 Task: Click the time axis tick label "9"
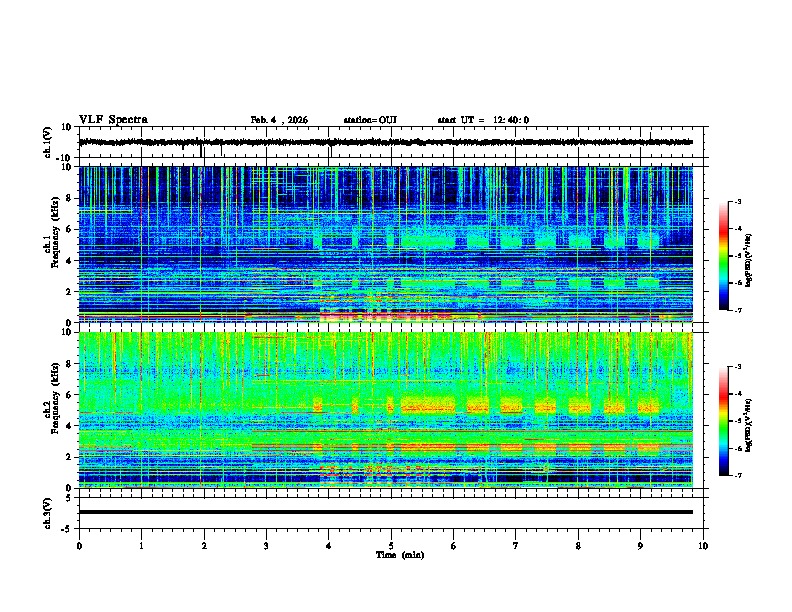(640, 546)
